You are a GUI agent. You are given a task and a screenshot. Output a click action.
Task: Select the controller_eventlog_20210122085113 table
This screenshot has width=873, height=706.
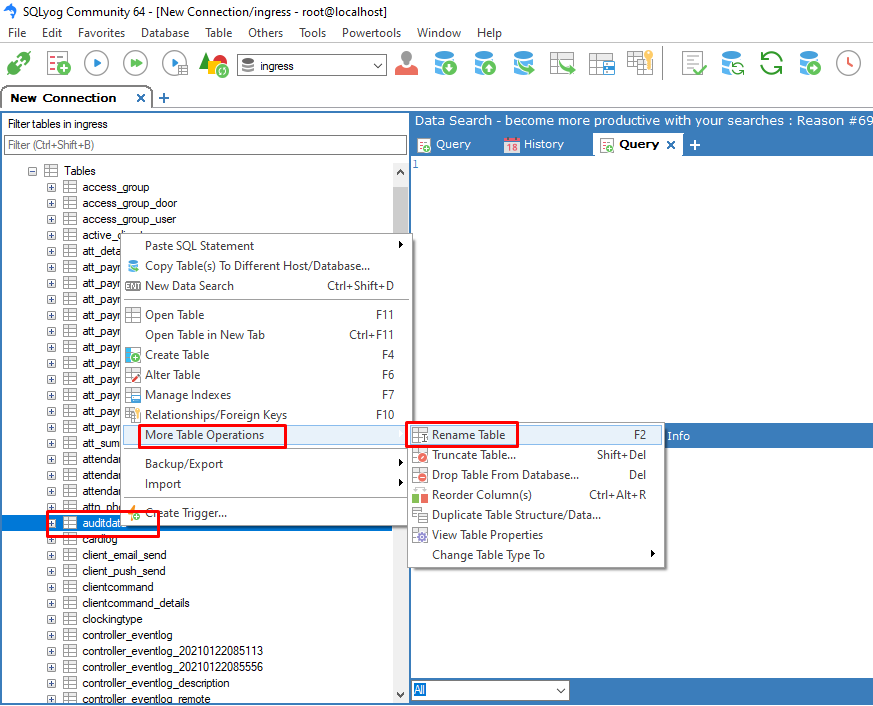click(x=173, y=651)
